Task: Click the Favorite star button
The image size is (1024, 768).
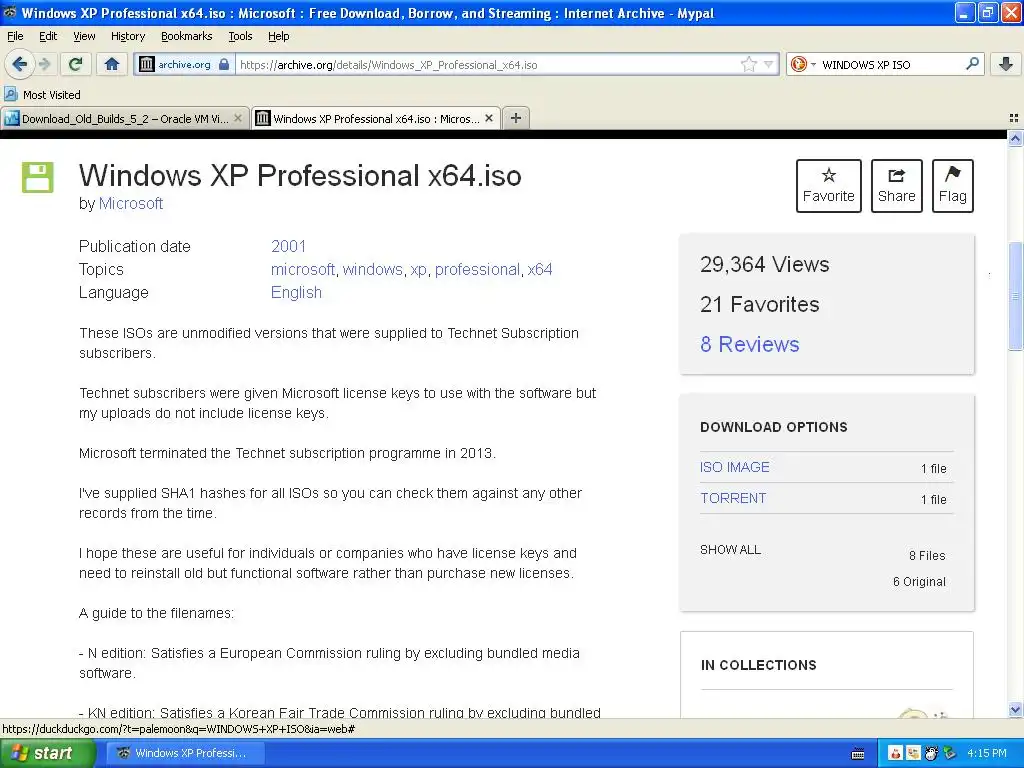Action: click(x=828, y=186)
